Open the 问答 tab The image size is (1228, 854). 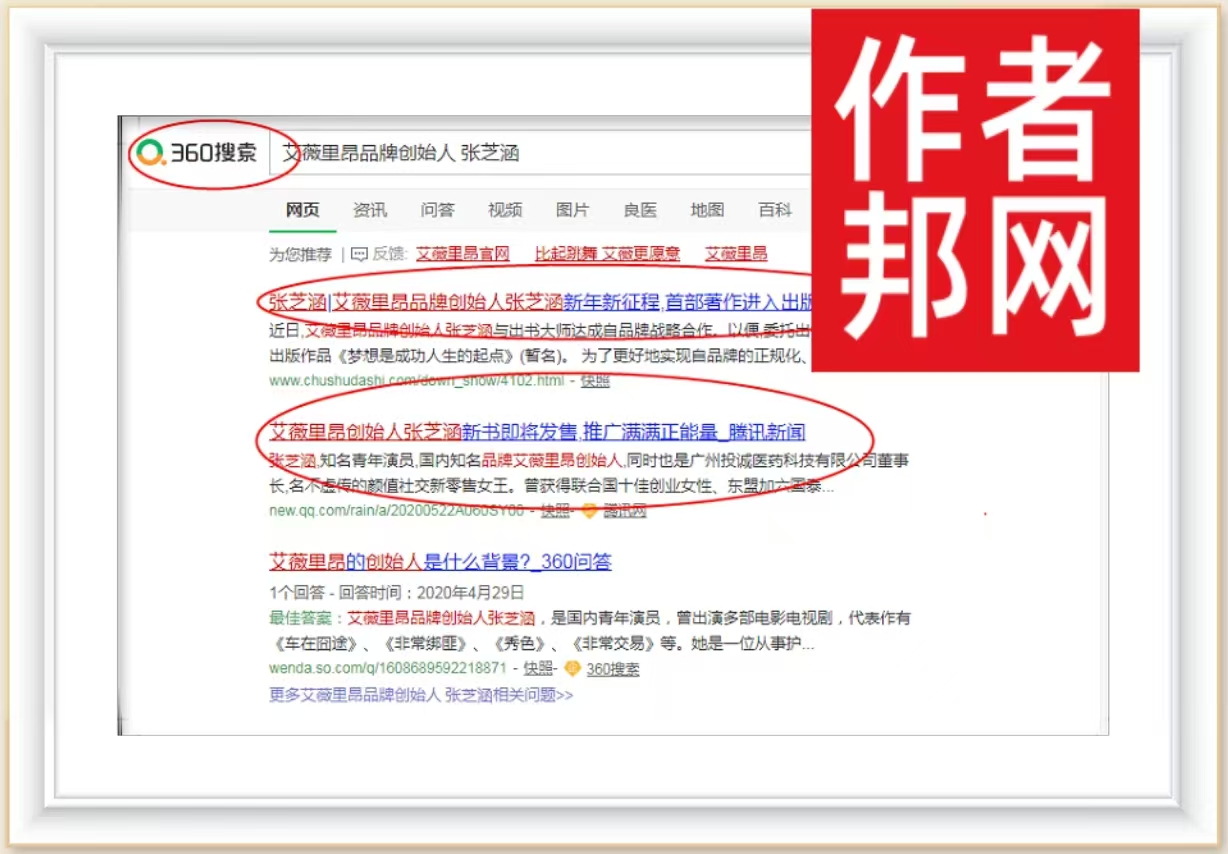coord(437,210)
